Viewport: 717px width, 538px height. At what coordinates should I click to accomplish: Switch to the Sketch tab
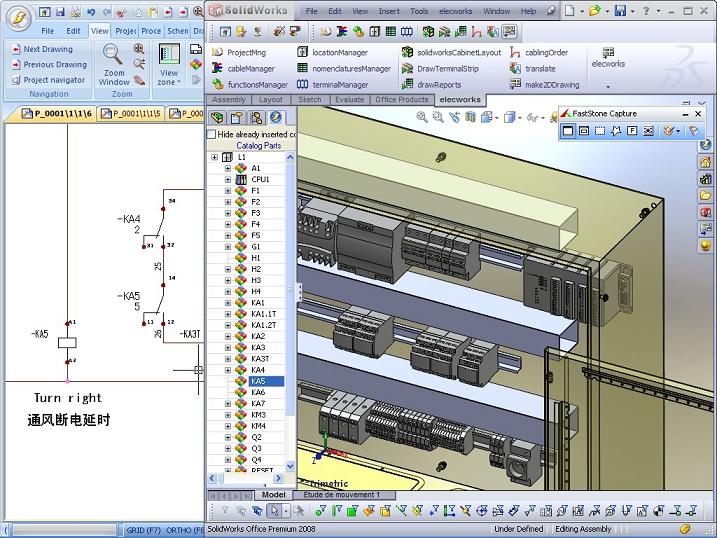click(x=310, y=100)
